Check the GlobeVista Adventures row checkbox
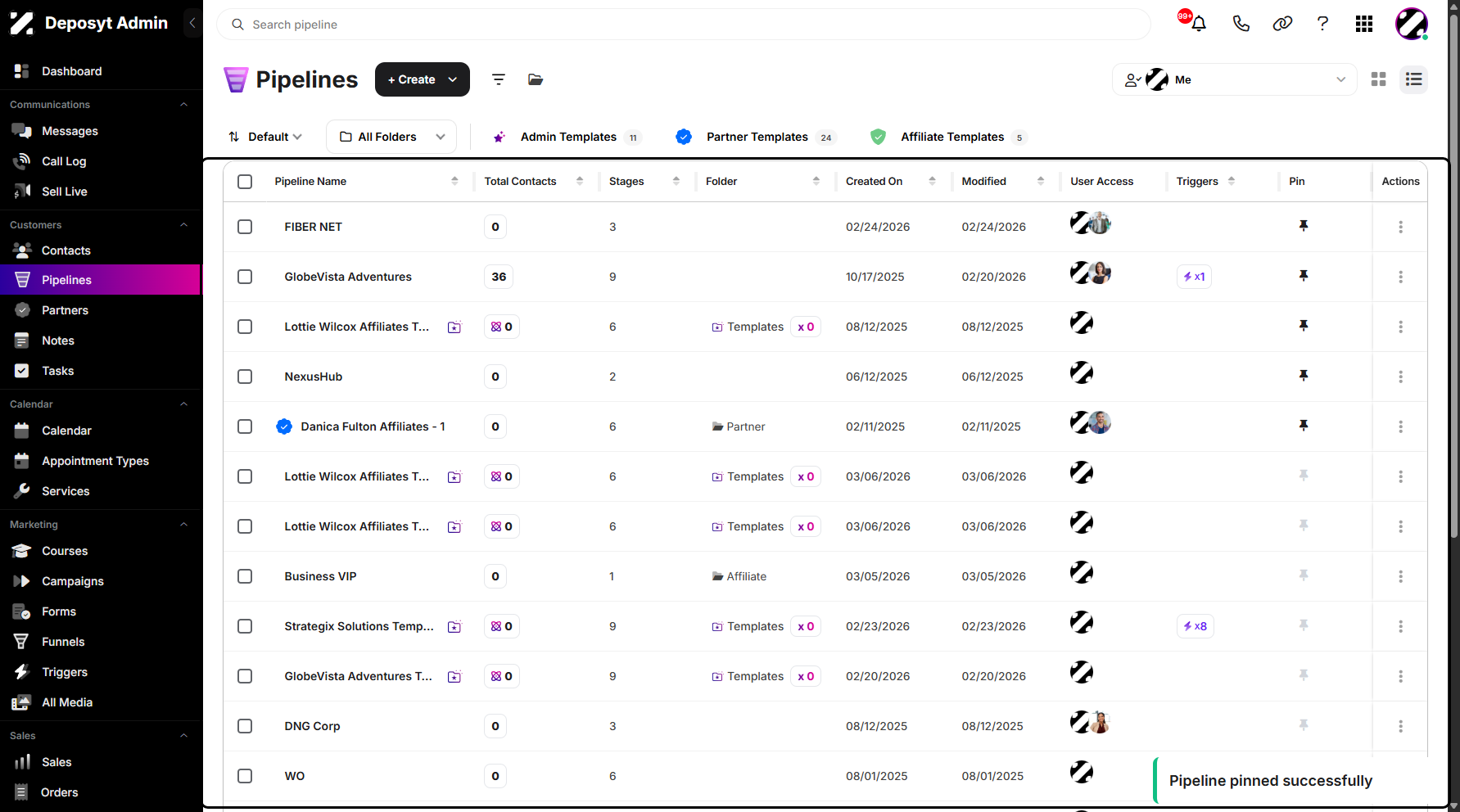 (245, 277)
